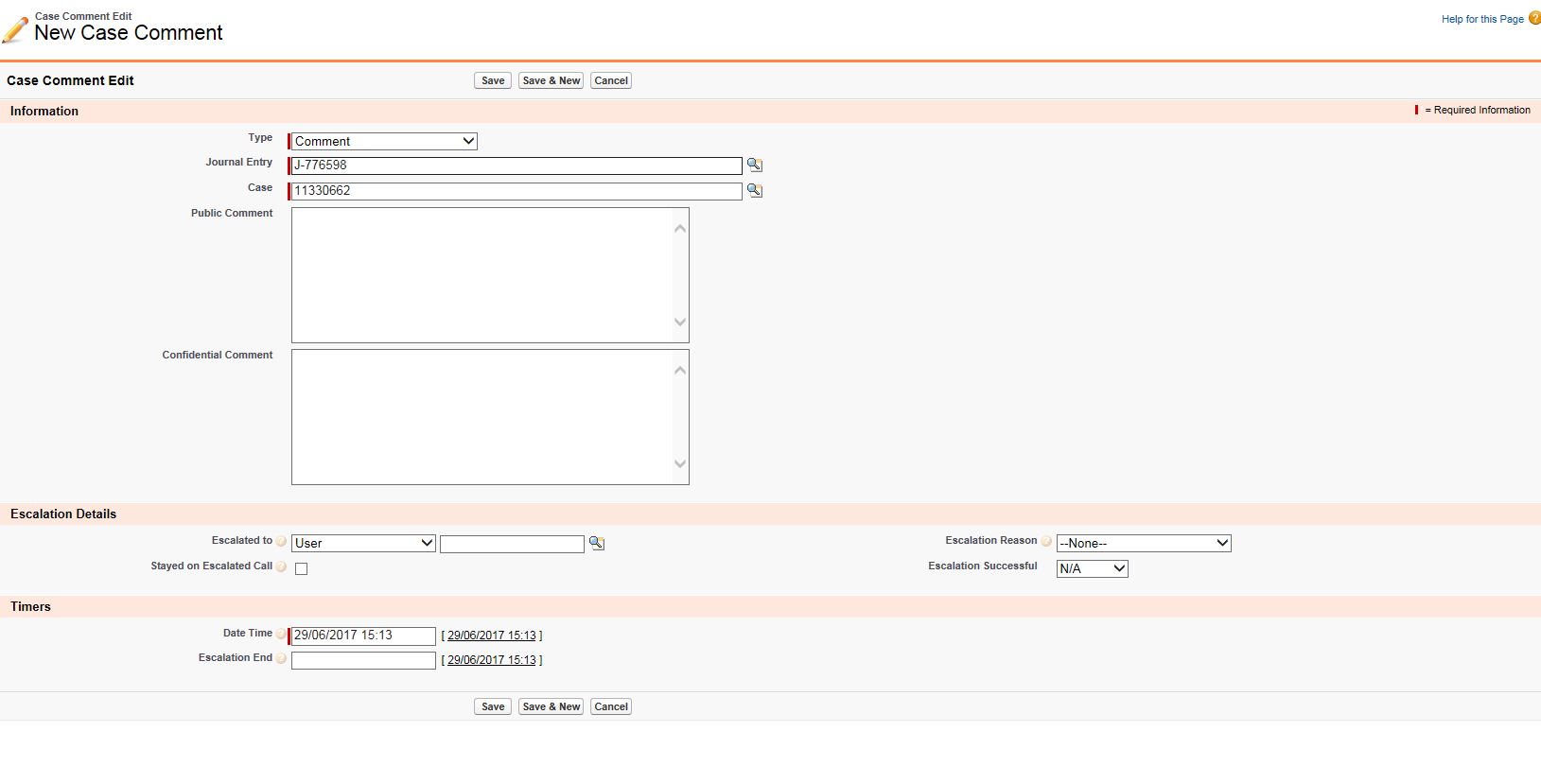
Task: Click the top Cancel button
Action: click(611, 81)
